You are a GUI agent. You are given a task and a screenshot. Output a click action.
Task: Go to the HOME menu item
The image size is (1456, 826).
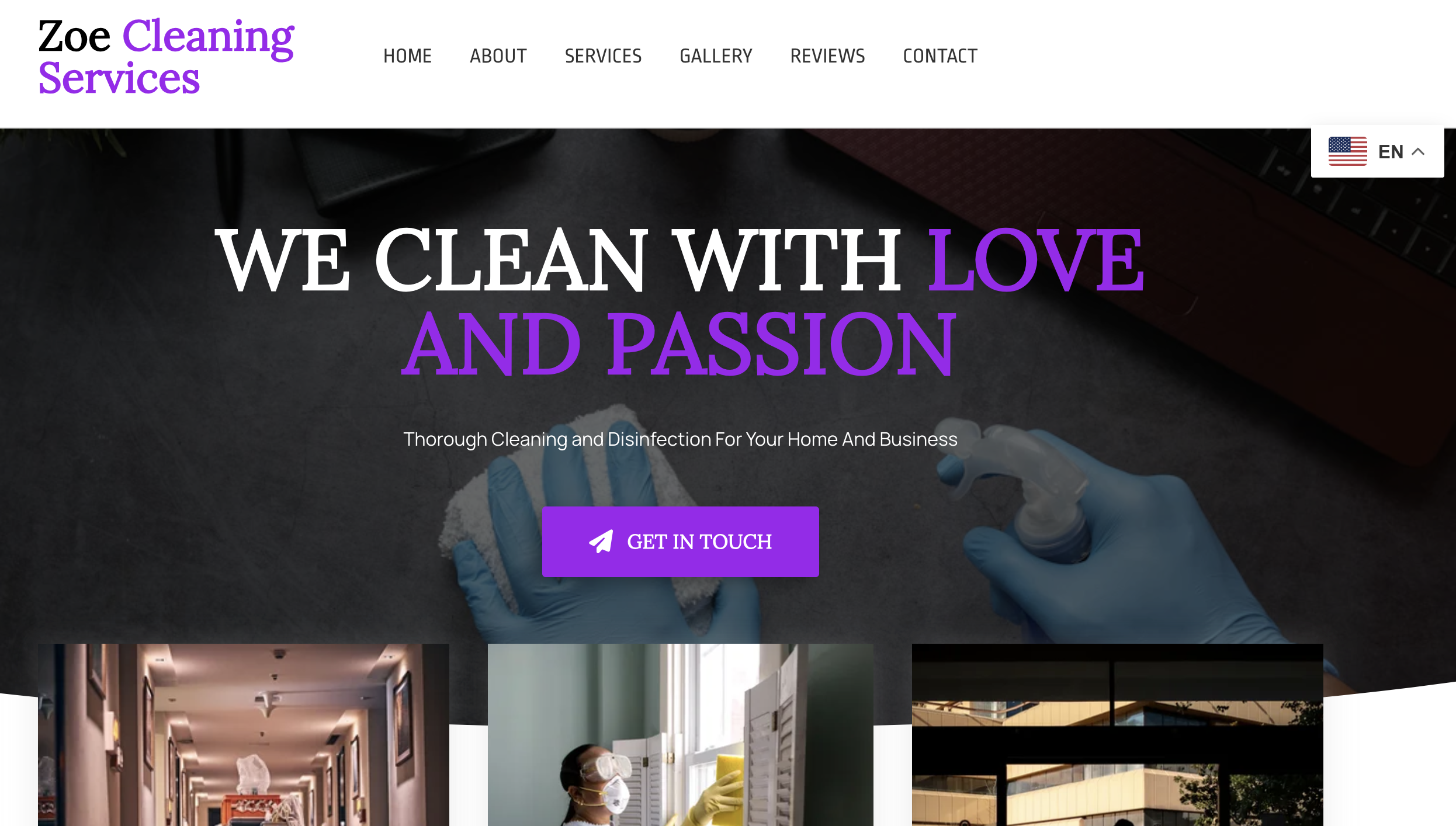click(407, 56)
